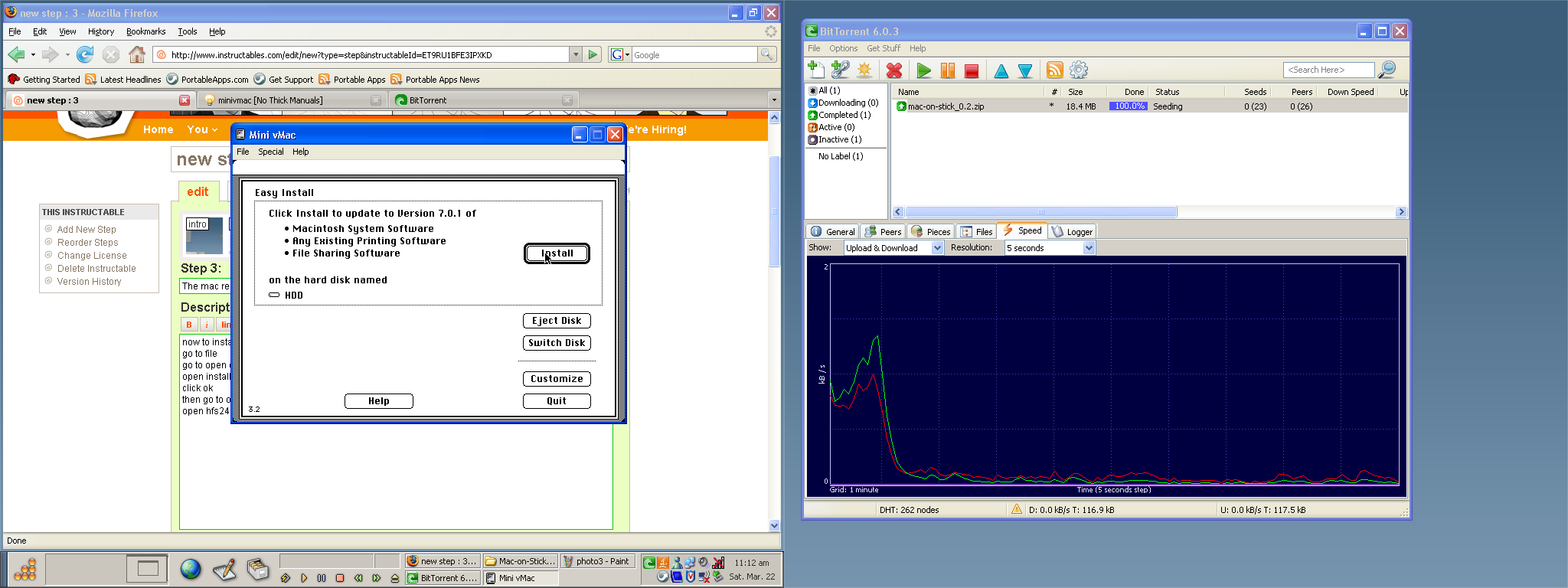Click globe icon in taskbar quick launch
Screen dimensions: 1568x588
click(191, 569)
